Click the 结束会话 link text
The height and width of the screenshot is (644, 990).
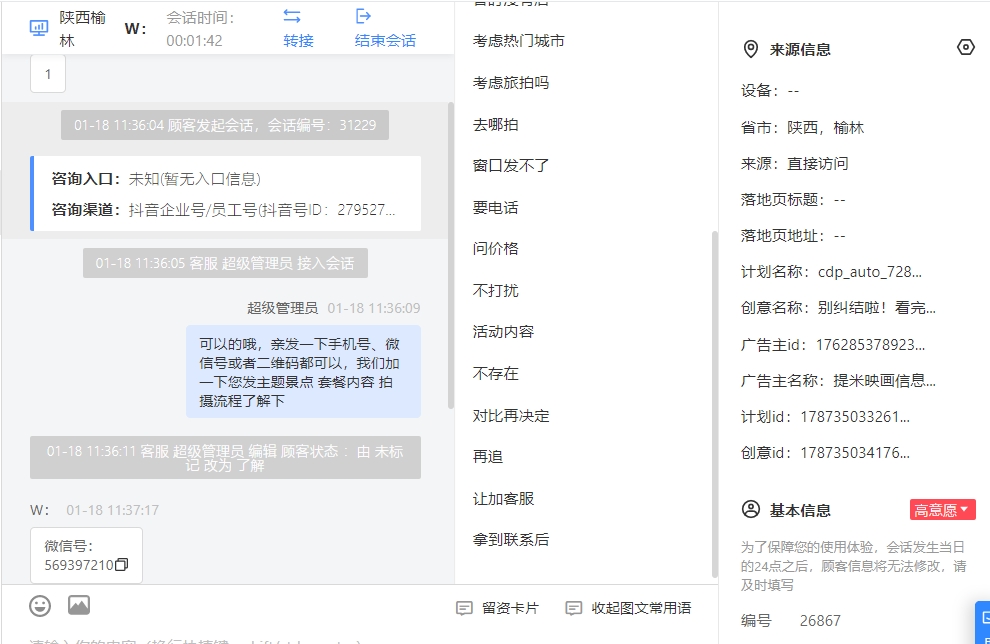385,40
